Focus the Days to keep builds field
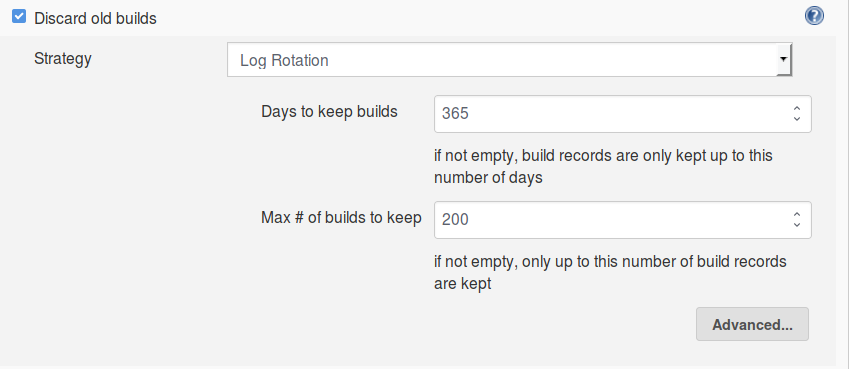 tap(622, 114)
